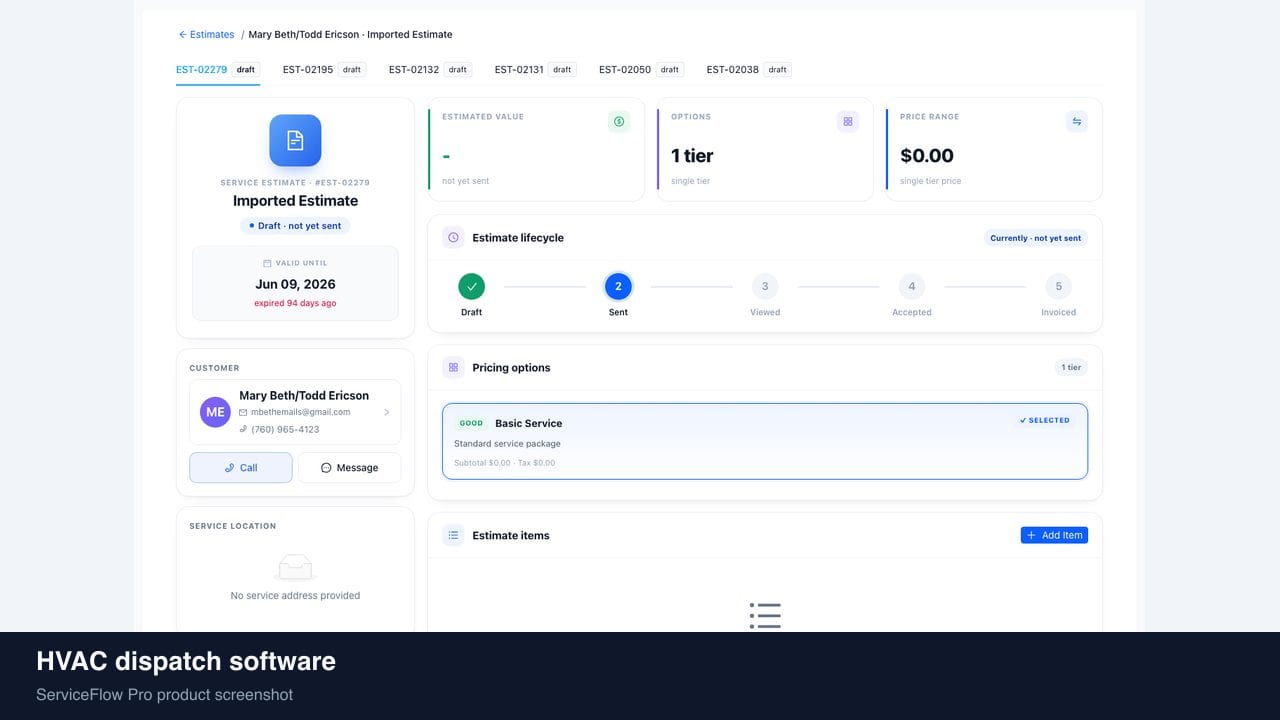This screenshot has height=720, width=1280.
Task: Select step 3 Viewed in lifecycle
Action: [x=765, y=286]
